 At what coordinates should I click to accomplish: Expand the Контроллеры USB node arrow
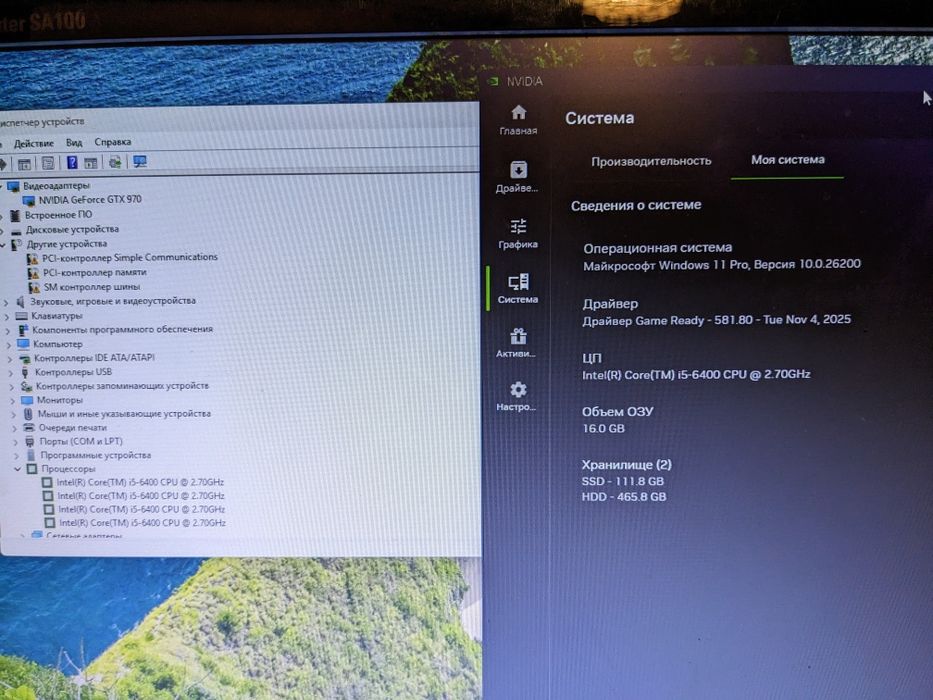[11, 373]
